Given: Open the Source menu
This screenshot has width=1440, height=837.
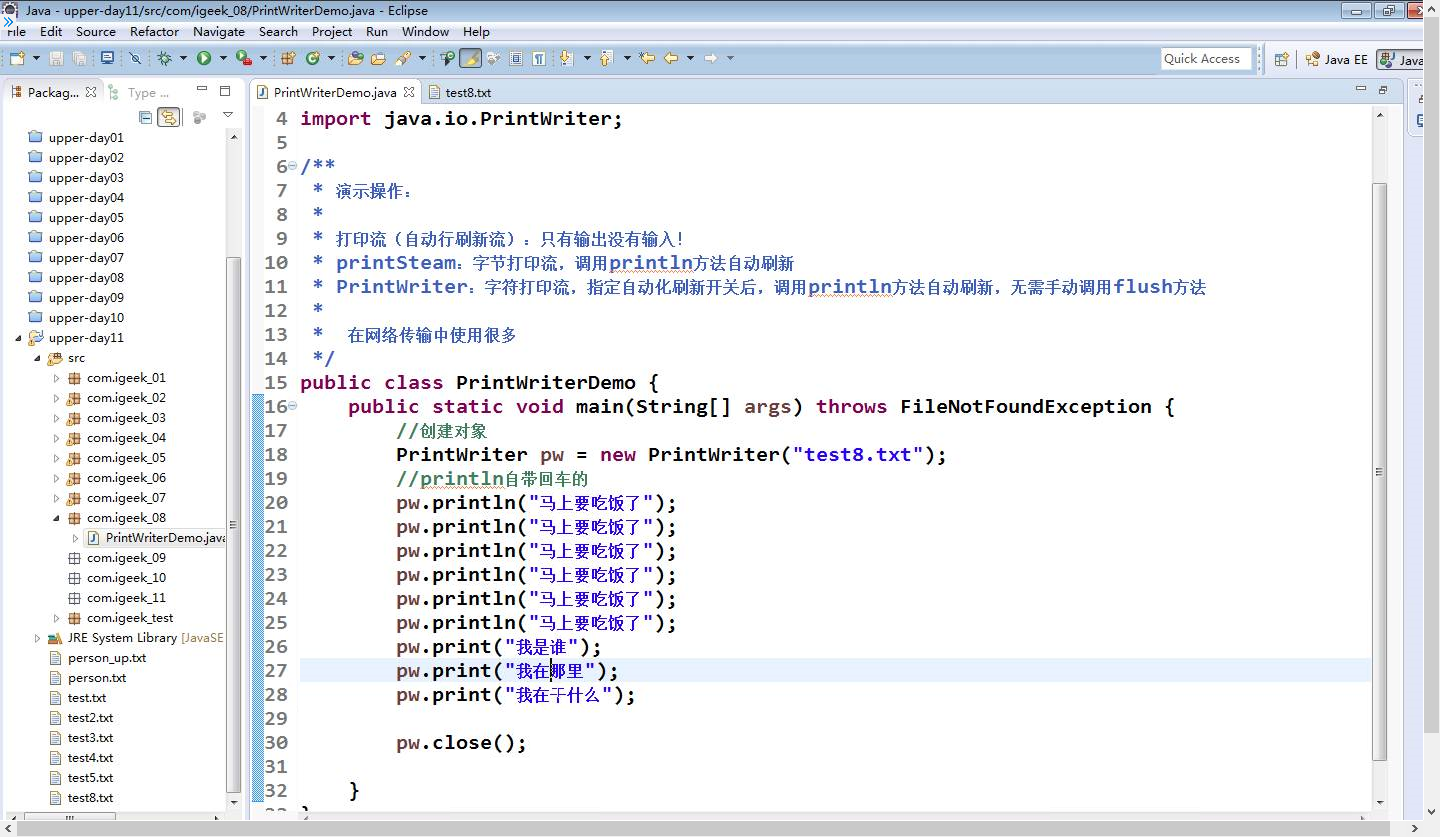Looking at the screenshot, I should 96,31.
